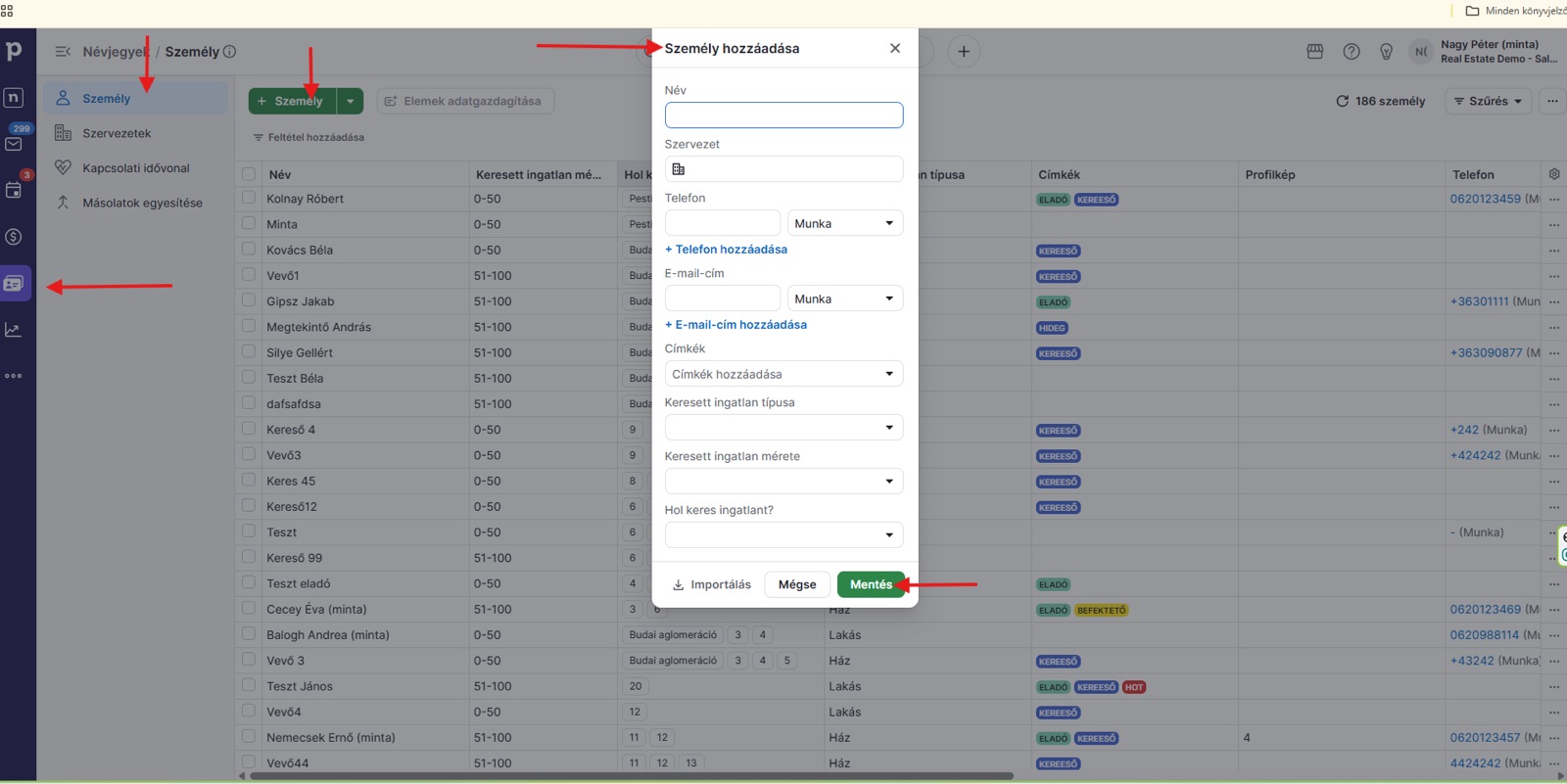Click the Szervezet input field
The height and width of the screenshot is (784, 1567).
[x=783, y=169]
